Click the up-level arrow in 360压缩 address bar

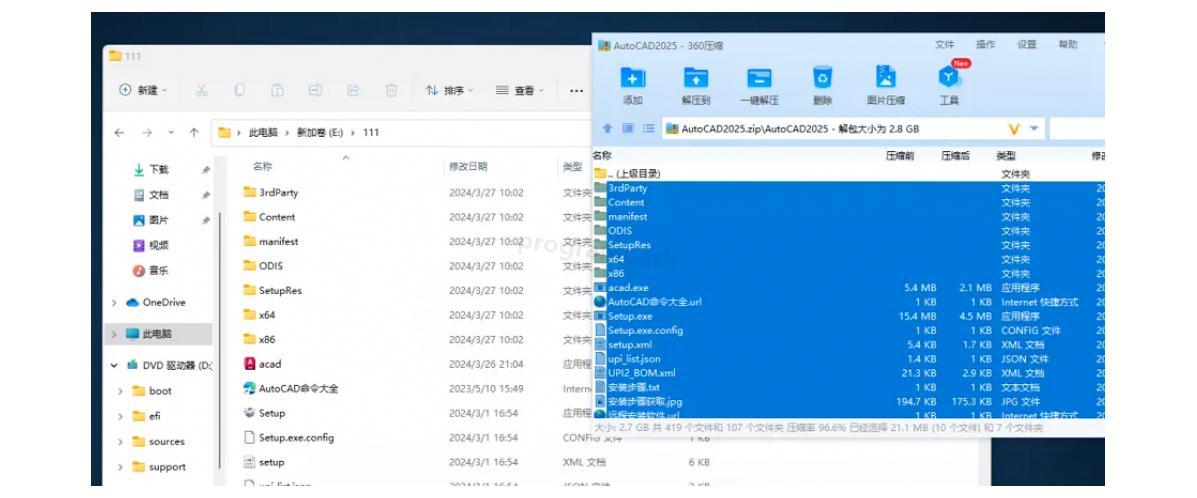pyautogui.click(x=608, y=128)
